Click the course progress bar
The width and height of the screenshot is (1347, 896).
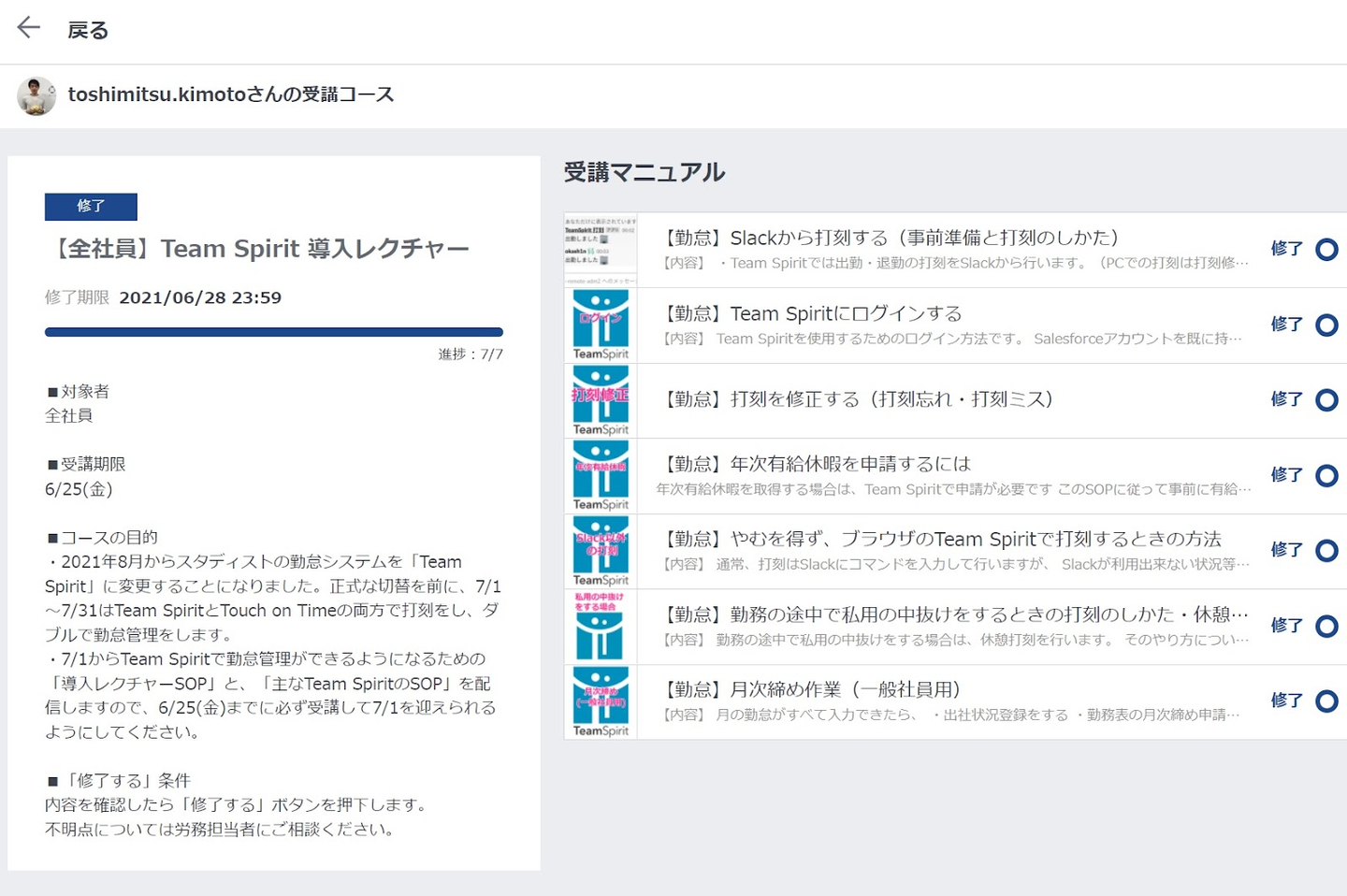coord(274,332)
